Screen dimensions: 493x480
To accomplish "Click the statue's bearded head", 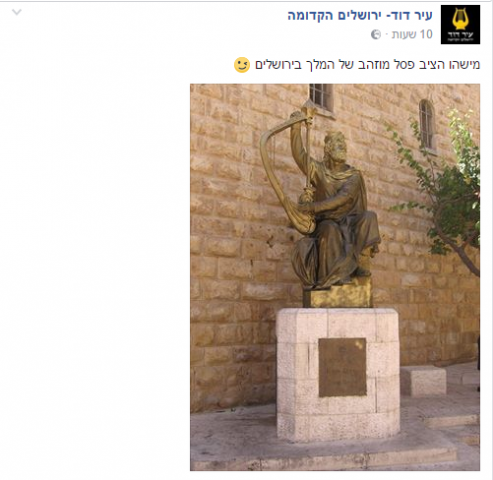I will pyautogui.click(x=335, y=147).
